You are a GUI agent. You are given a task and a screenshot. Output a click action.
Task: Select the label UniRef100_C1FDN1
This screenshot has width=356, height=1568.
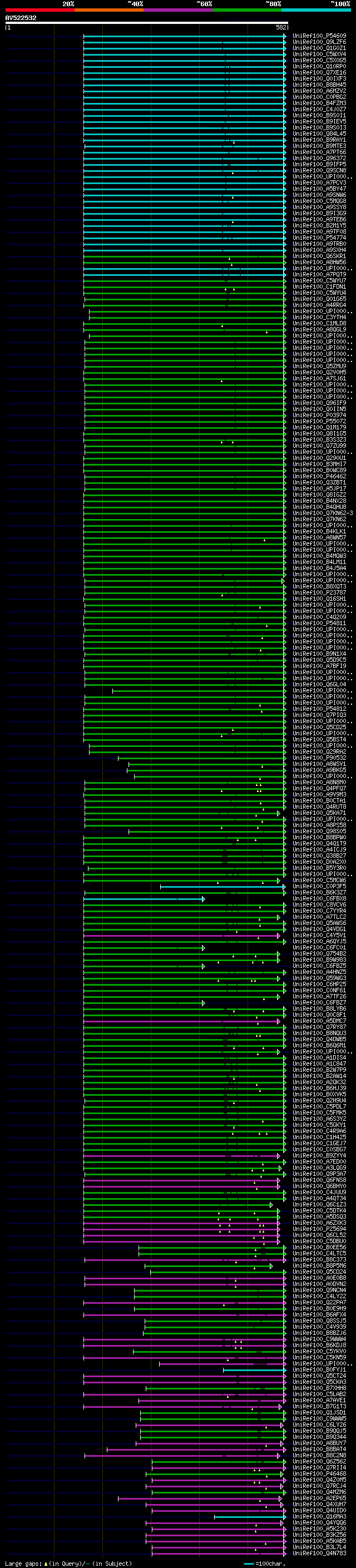point(319,286)
